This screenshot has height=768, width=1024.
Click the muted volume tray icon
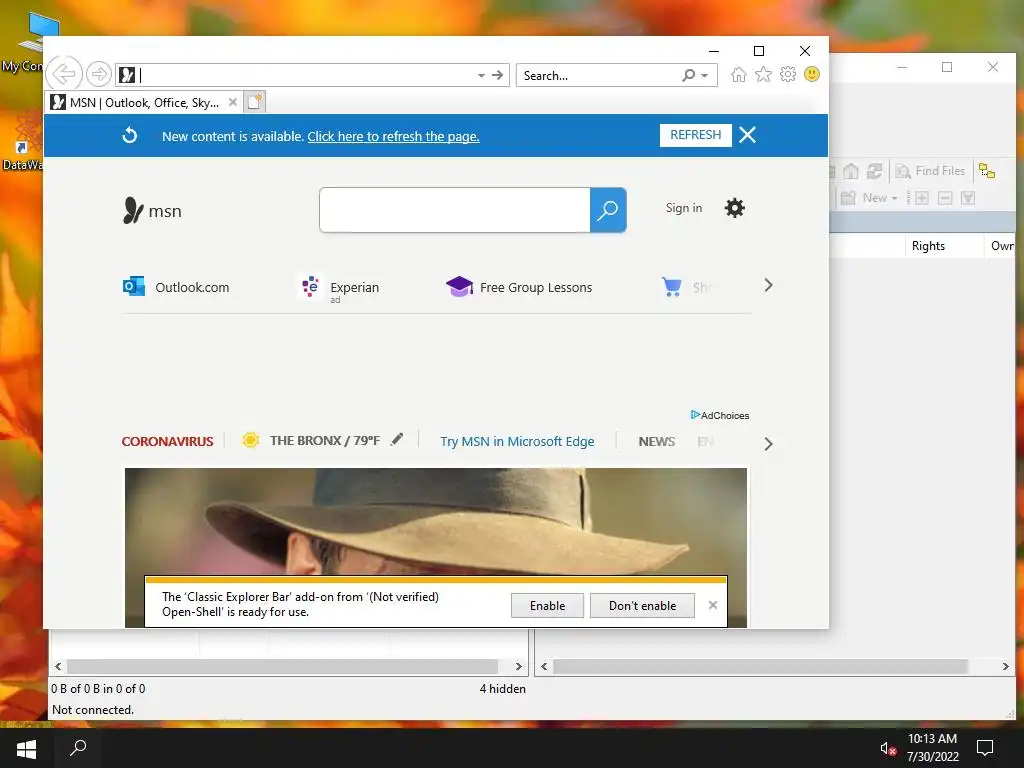click(x=887, y=748)
